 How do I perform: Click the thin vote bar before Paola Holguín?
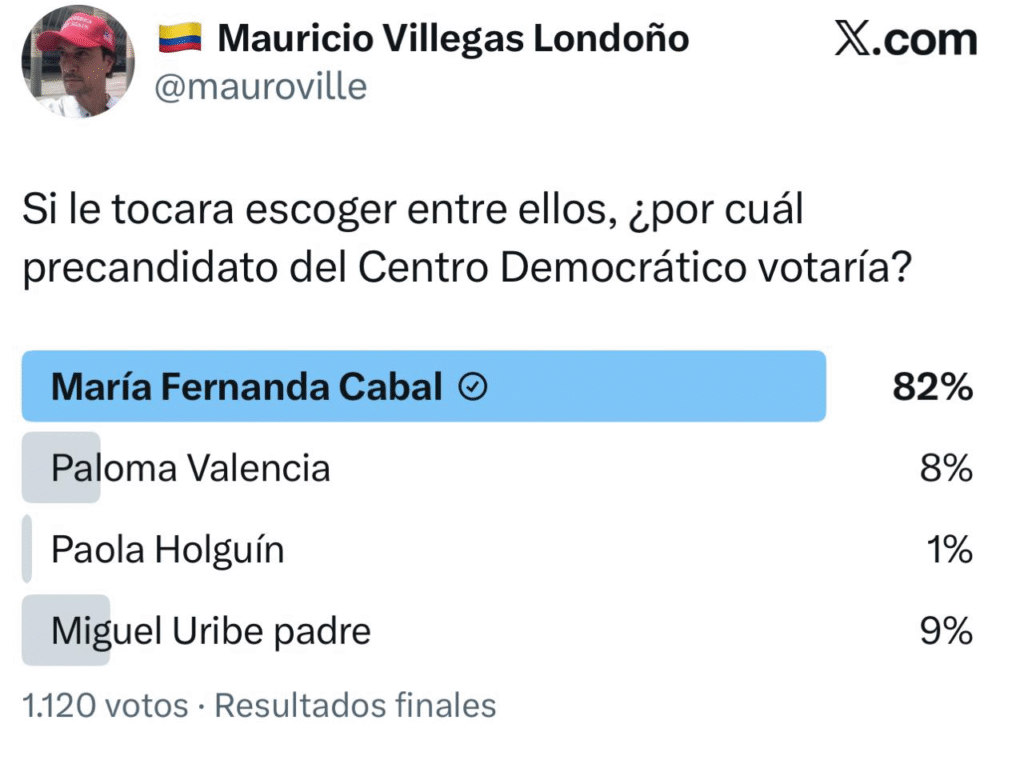tap(27, 549)
